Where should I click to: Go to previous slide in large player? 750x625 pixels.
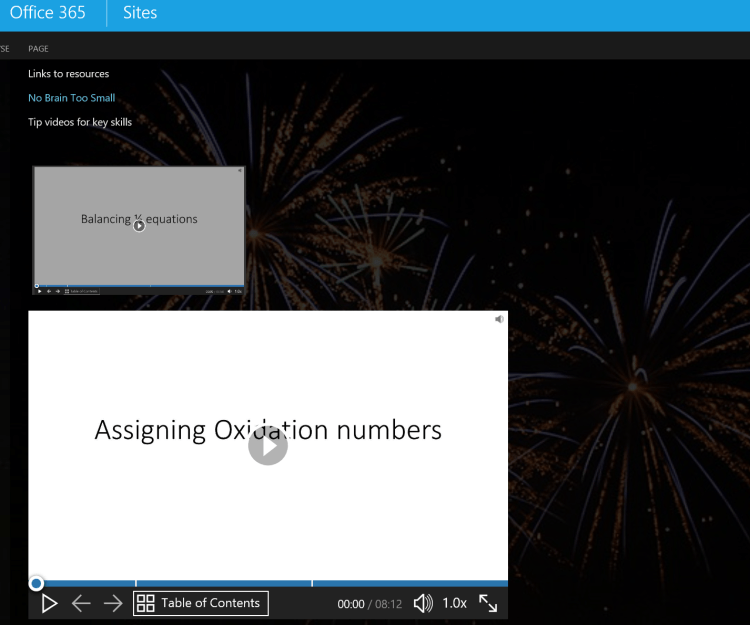[81, 603]
